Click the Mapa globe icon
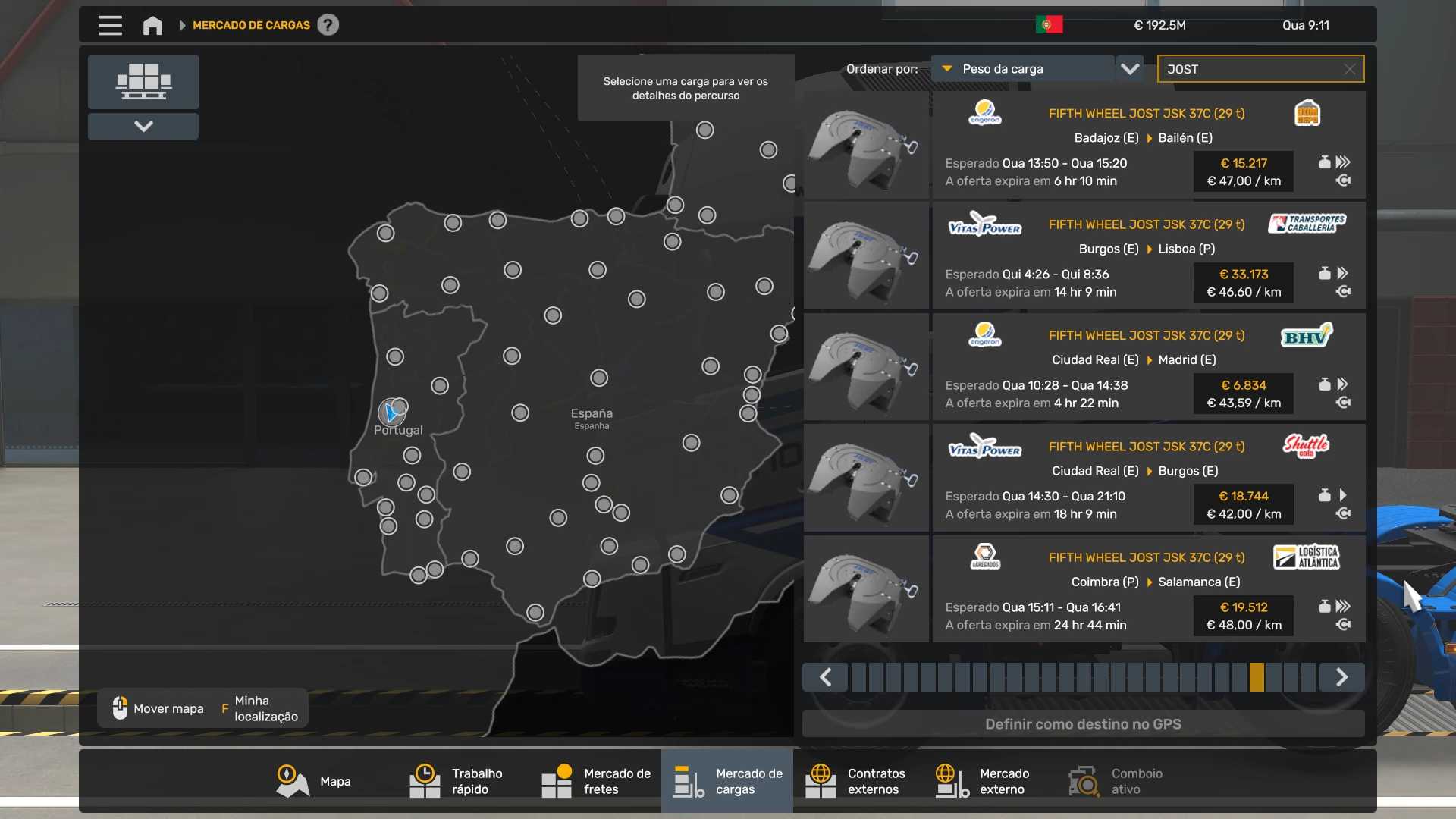This screenshot has height=819, width=1456. pyautogui.click(x=292, y=781)
